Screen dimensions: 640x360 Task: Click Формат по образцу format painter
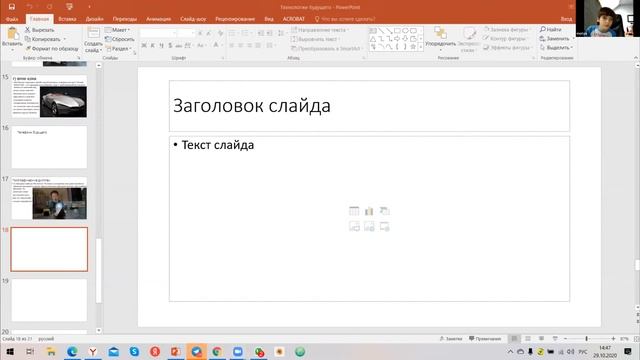52,49
